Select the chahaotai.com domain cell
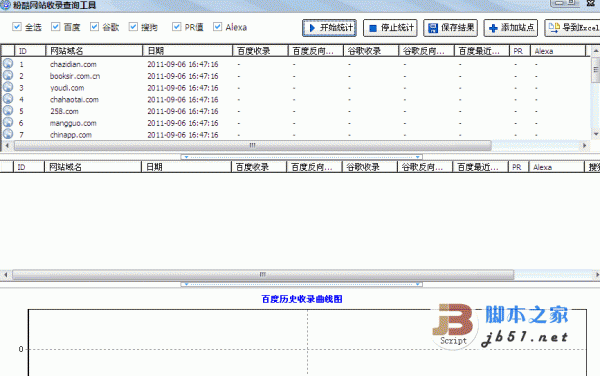This screenshot has height=376, width=600. tap(74, 100)
